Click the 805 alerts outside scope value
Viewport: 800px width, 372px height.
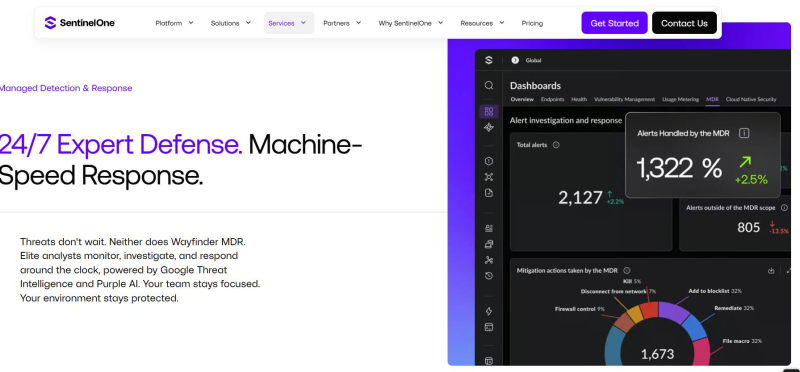click(748, 227)
